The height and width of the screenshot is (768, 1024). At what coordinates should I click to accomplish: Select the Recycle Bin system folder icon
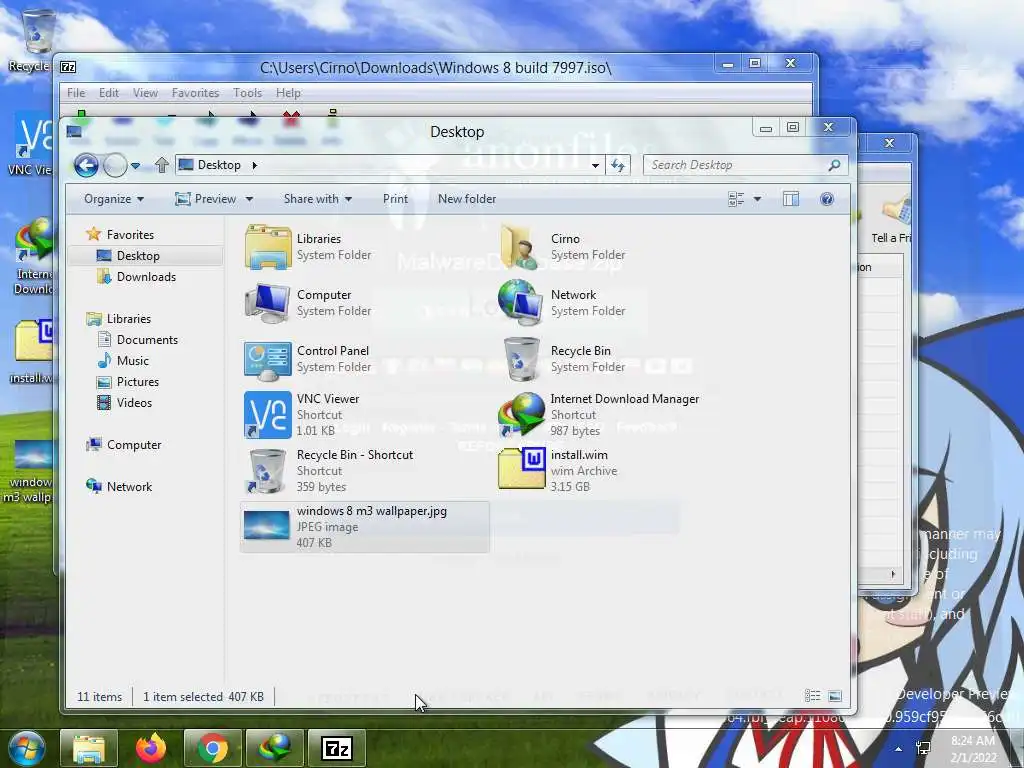(x=521, y=359)
